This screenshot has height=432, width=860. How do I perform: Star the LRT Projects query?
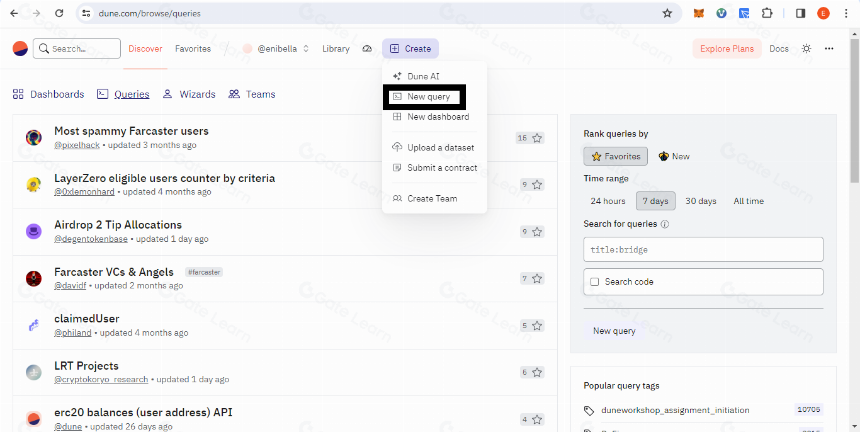538,372
